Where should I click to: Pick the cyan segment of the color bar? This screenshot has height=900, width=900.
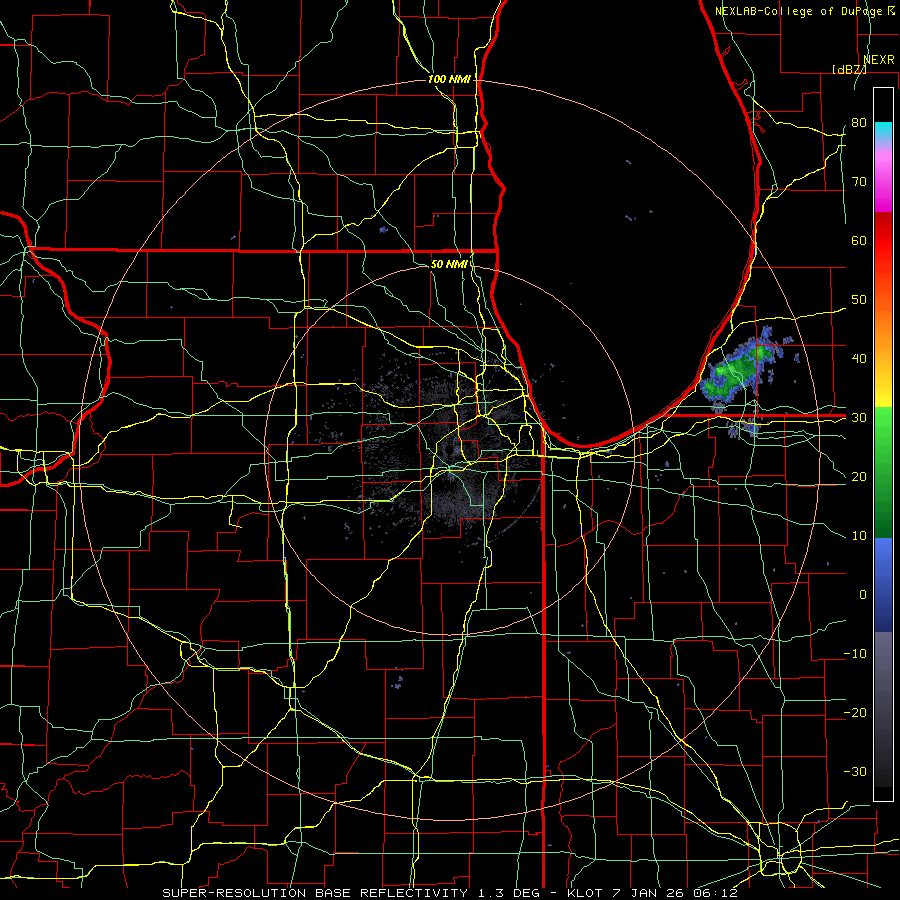tap(883, 132)
